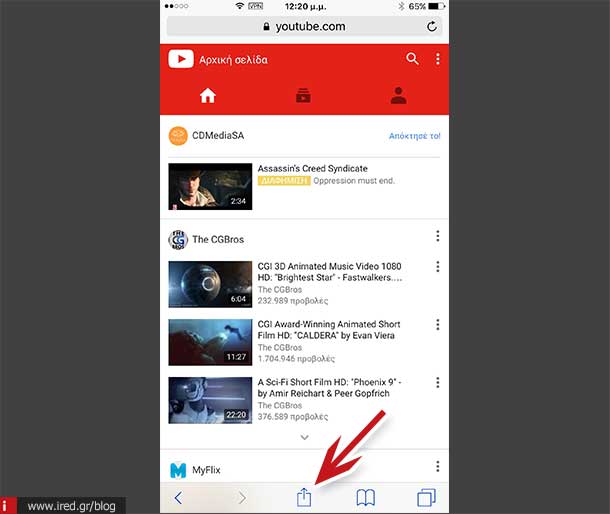Play the Phoenix 9 video thumbnail

pos(210,400)
